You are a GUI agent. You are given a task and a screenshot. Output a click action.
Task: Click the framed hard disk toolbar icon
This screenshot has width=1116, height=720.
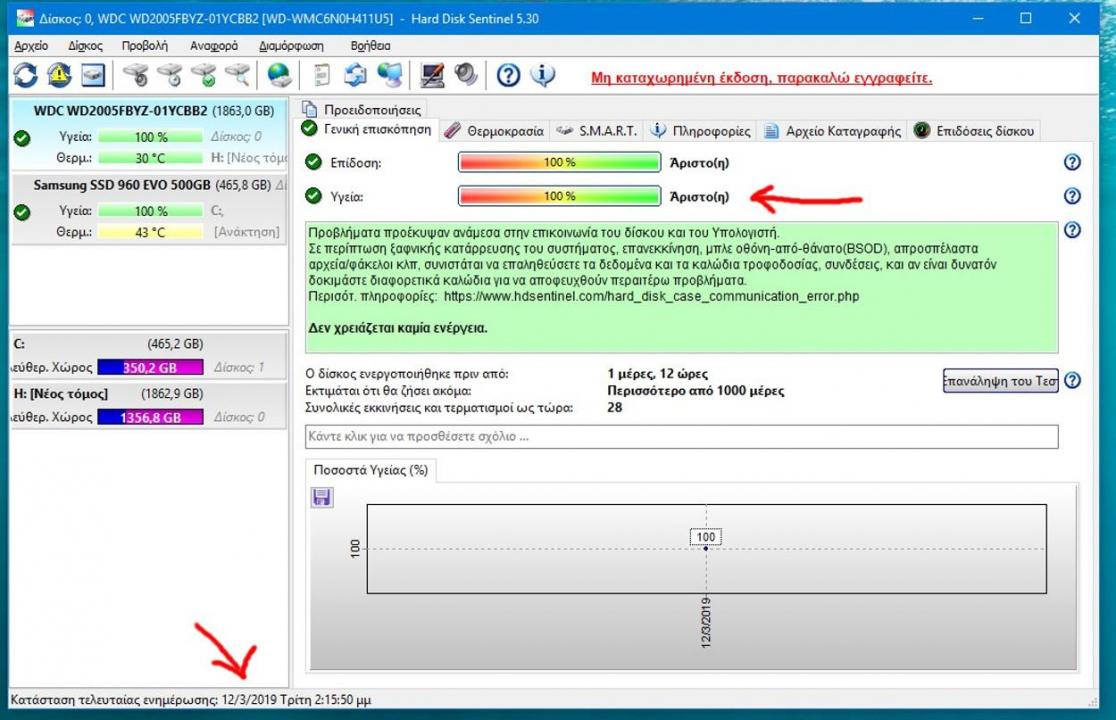pos(93,75)
